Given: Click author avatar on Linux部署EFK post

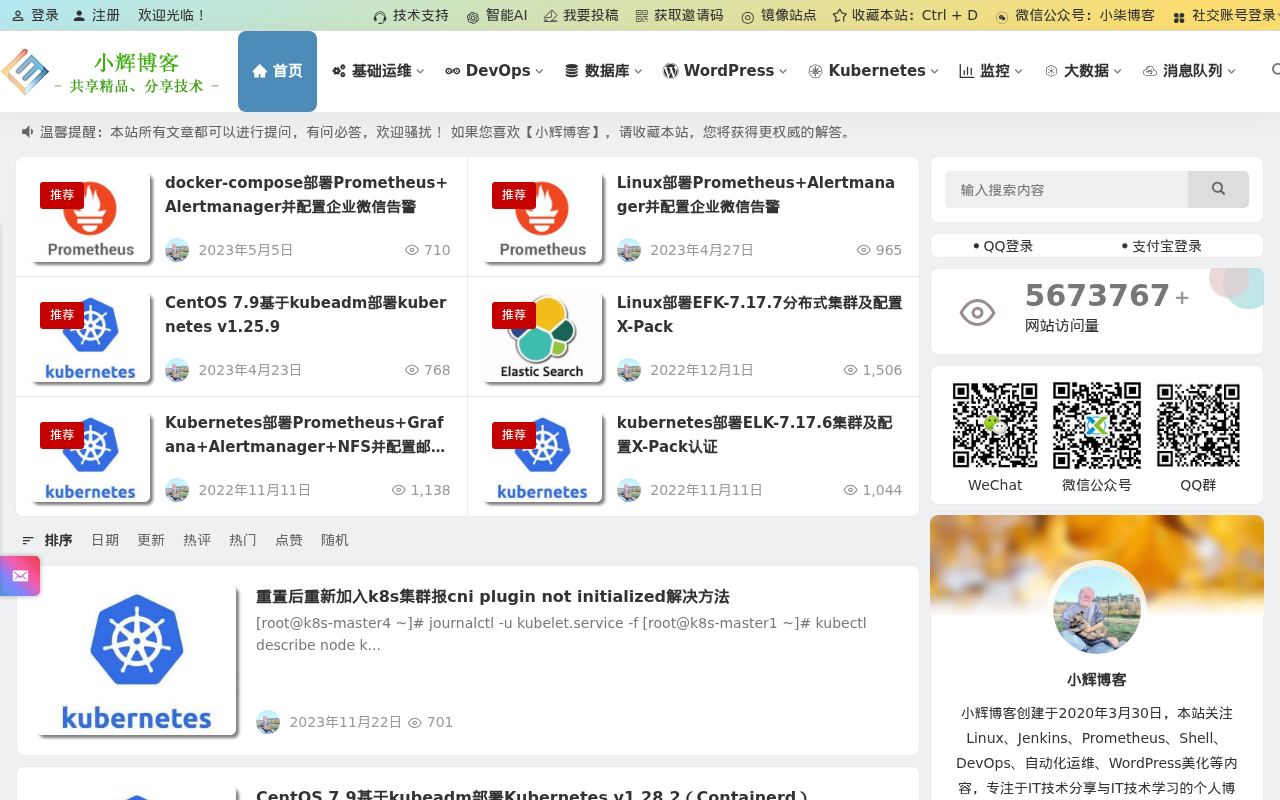Looking at the screenshot, I should click(x=629, y=370).
